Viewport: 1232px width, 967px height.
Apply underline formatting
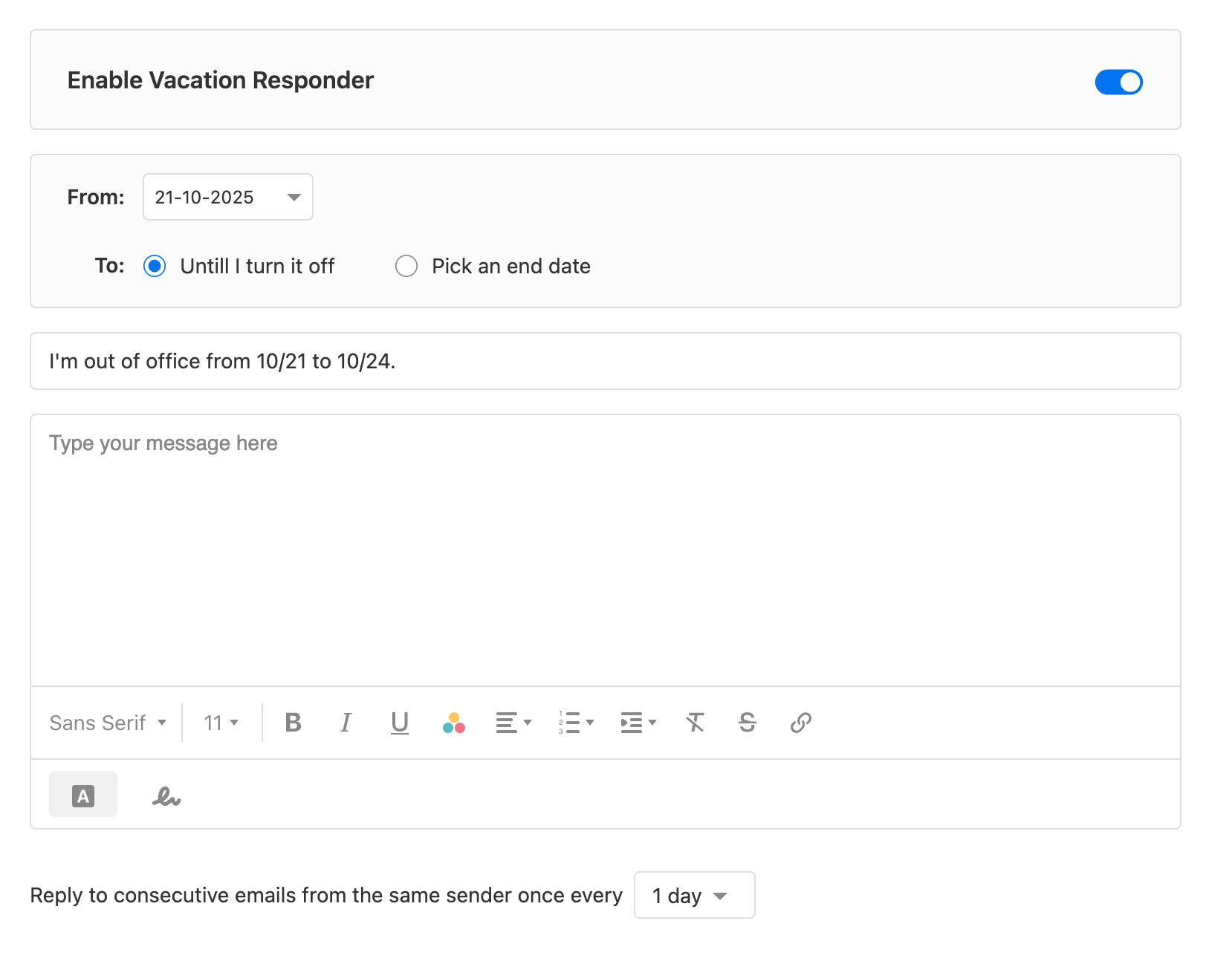click(x=400, y=722)
